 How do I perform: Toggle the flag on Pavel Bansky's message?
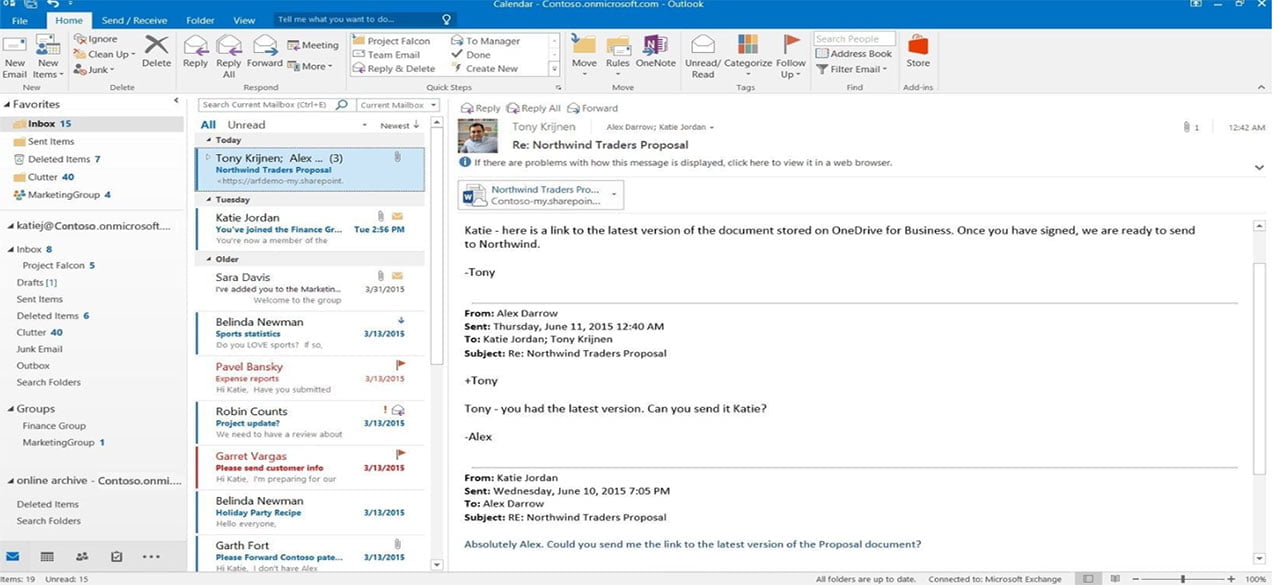(400, 366)
